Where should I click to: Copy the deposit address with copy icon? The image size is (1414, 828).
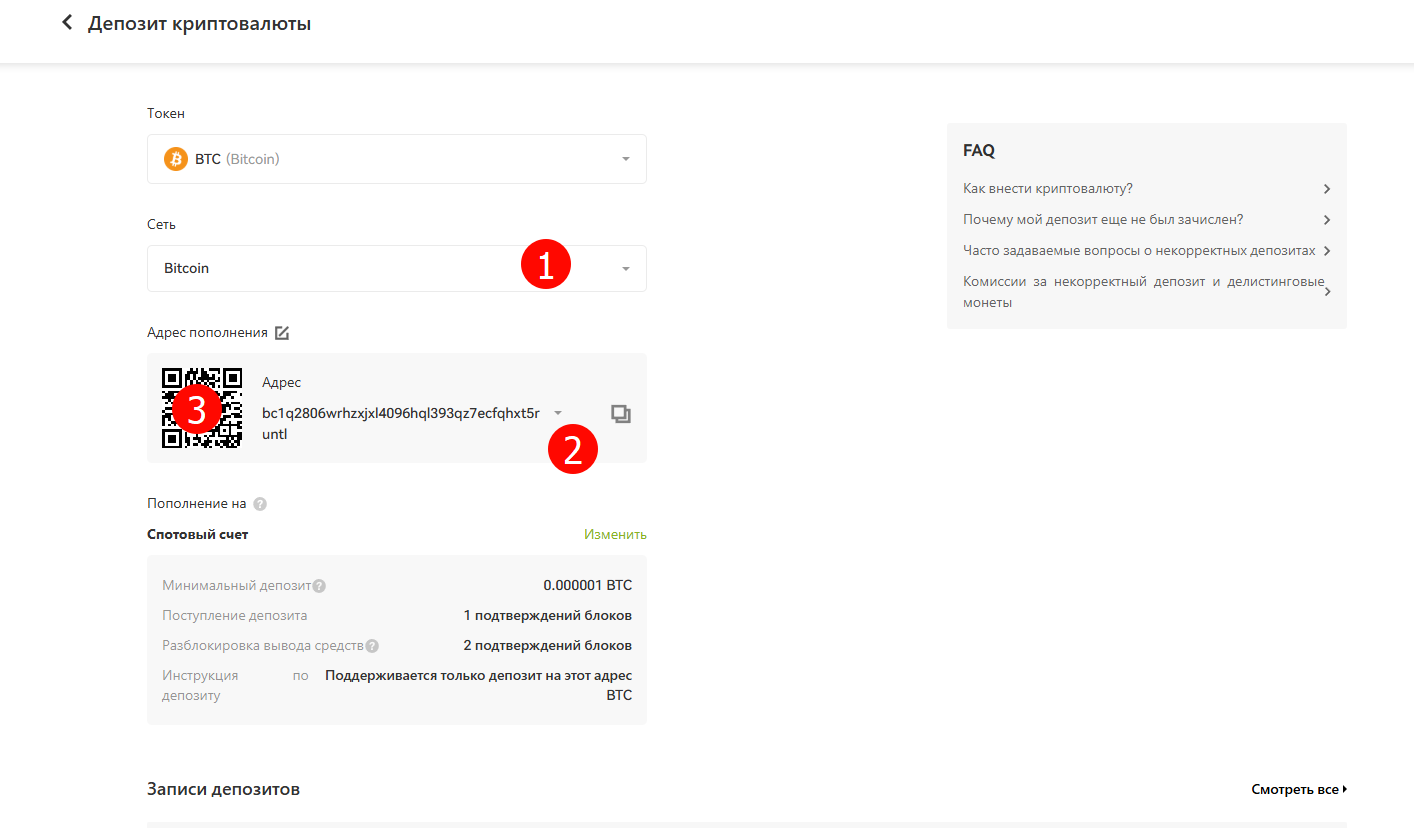pyautogui.click(x=621, y=414)
